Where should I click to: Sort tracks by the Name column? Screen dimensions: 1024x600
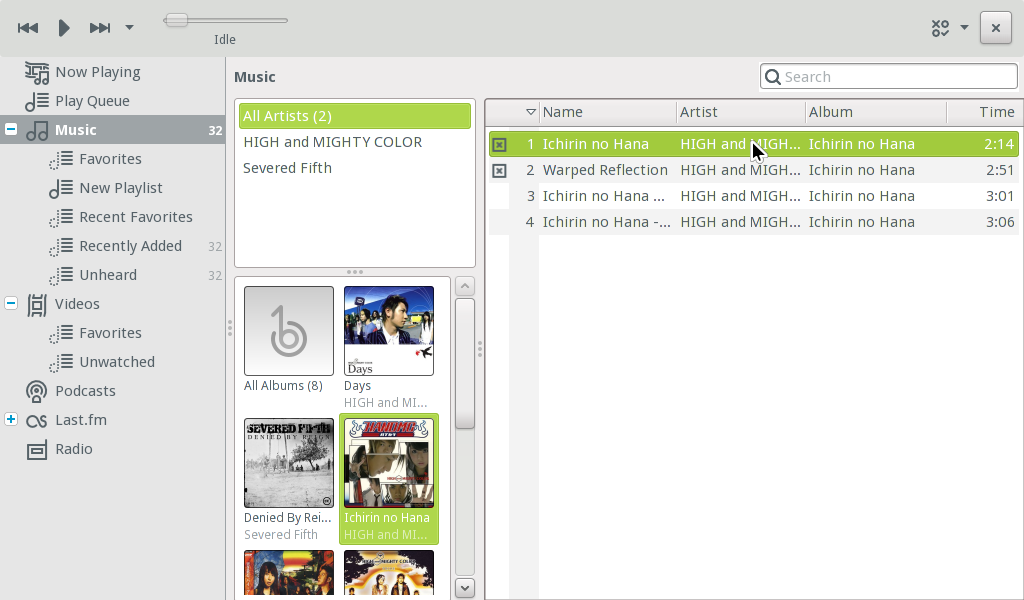click(x=607, y=112)
